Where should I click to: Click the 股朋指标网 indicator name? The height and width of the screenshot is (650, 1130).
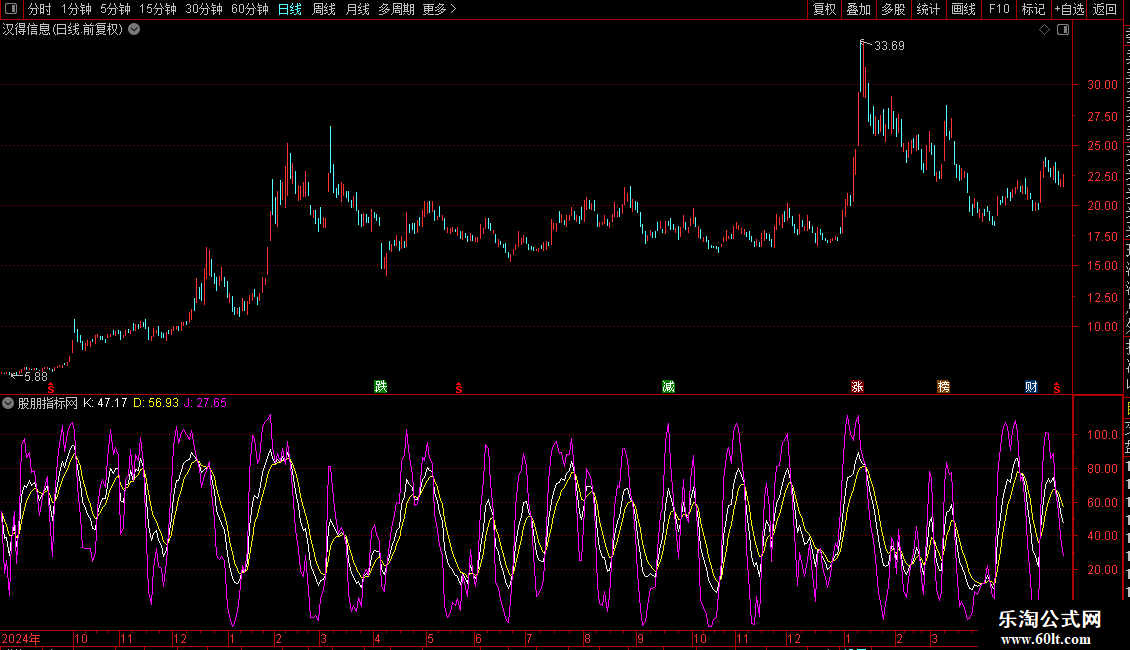48,403
